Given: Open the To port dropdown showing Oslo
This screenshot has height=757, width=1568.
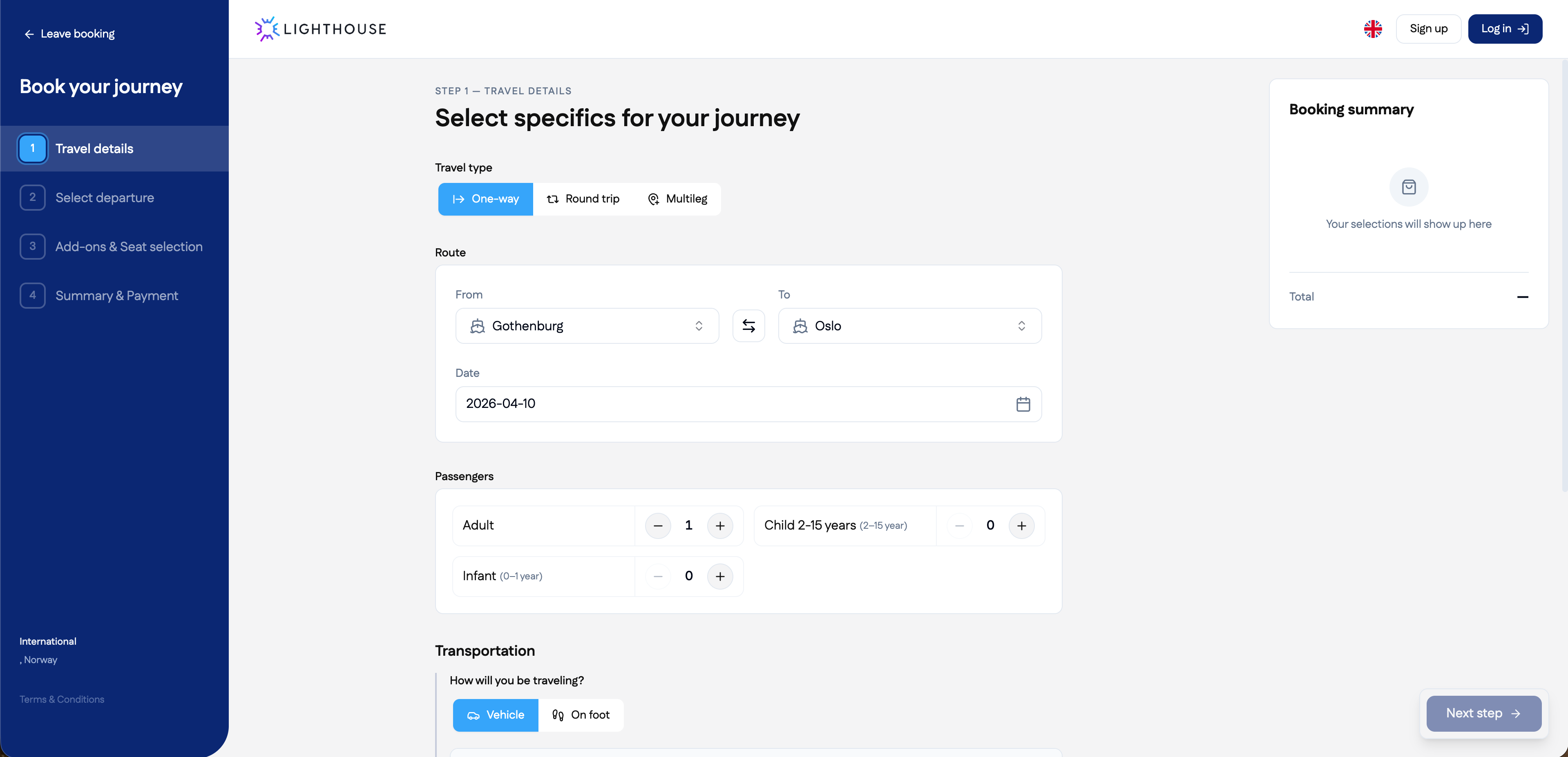Looking at the screenshot, I should [x=909, y=326].
